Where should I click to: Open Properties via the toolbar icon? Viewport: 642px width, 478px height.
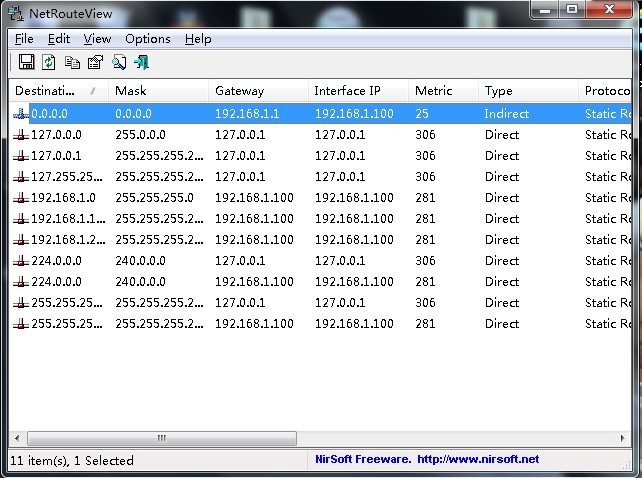(95, 62)
